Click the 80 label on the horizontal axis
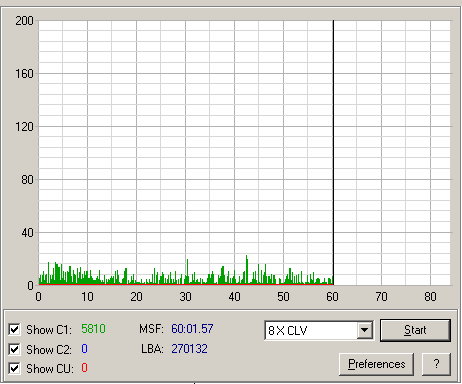Screen dimensions: 462x384 (430, 297)
